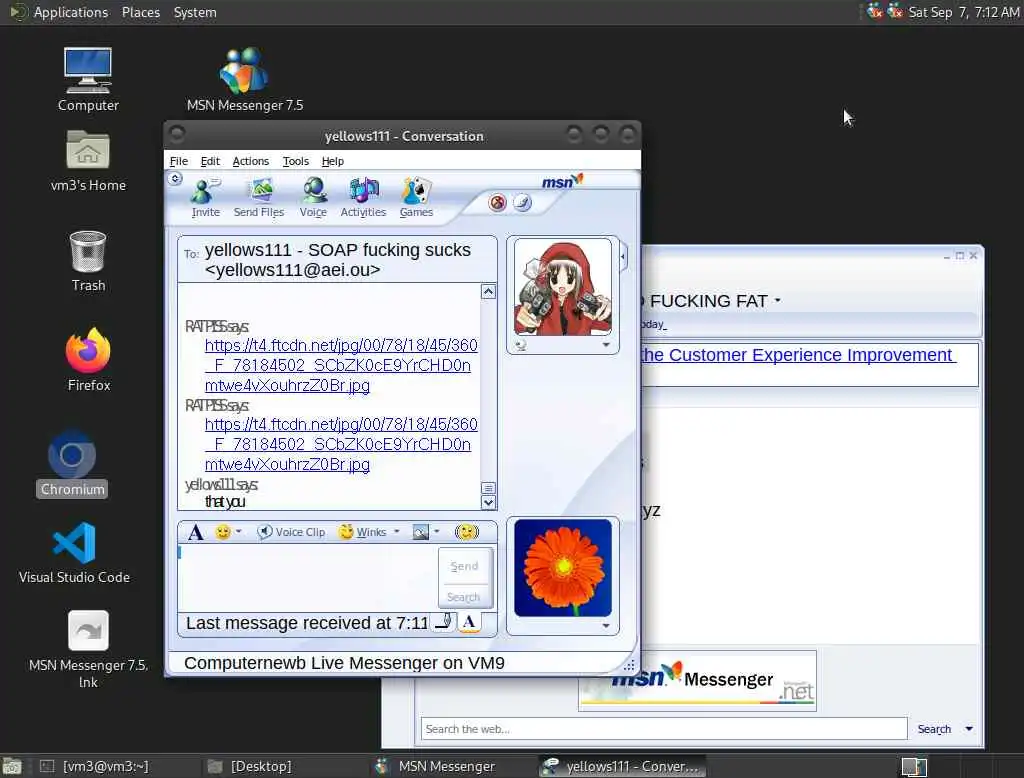Screen dimensions: 1024x778
Task: Open the File menu
Action: click(x=178, y=161)
